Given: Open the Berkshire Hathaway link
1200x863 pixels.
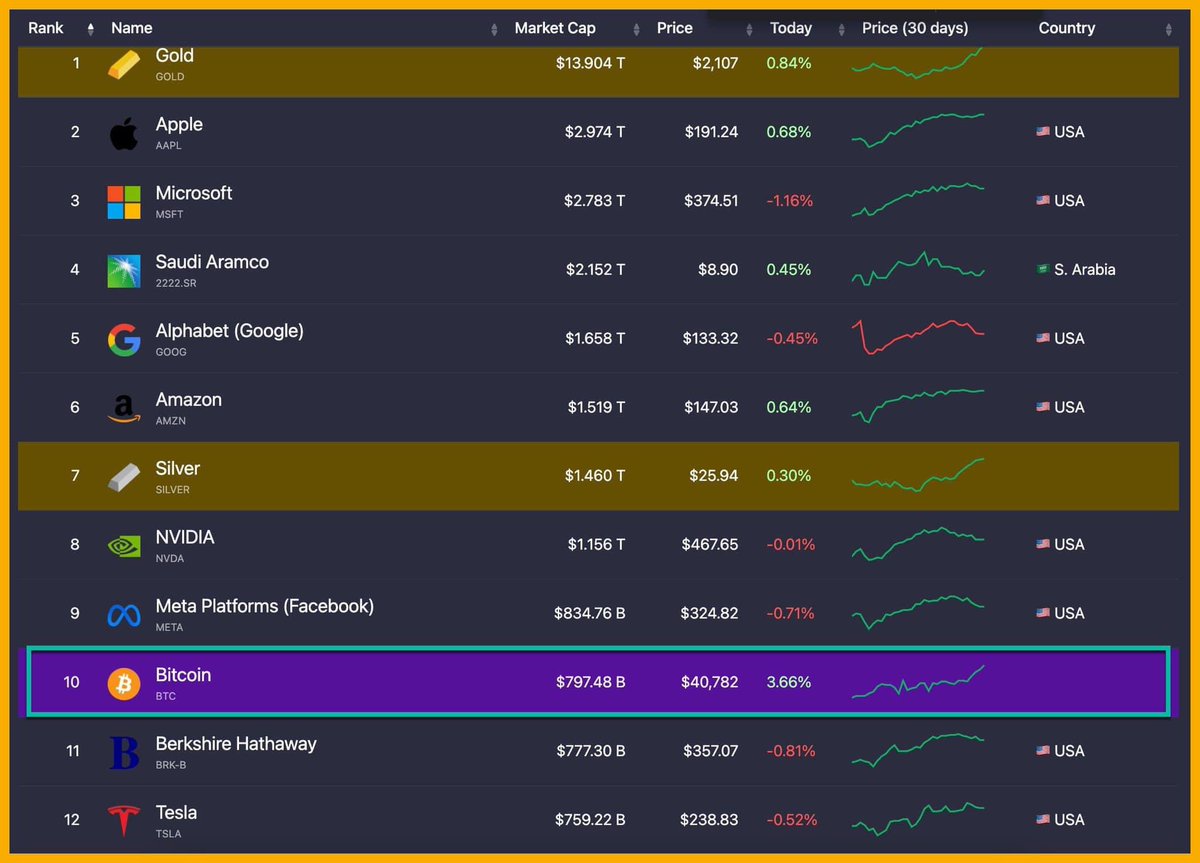Looking at the screenshot, I should click(x=236, y=744).
